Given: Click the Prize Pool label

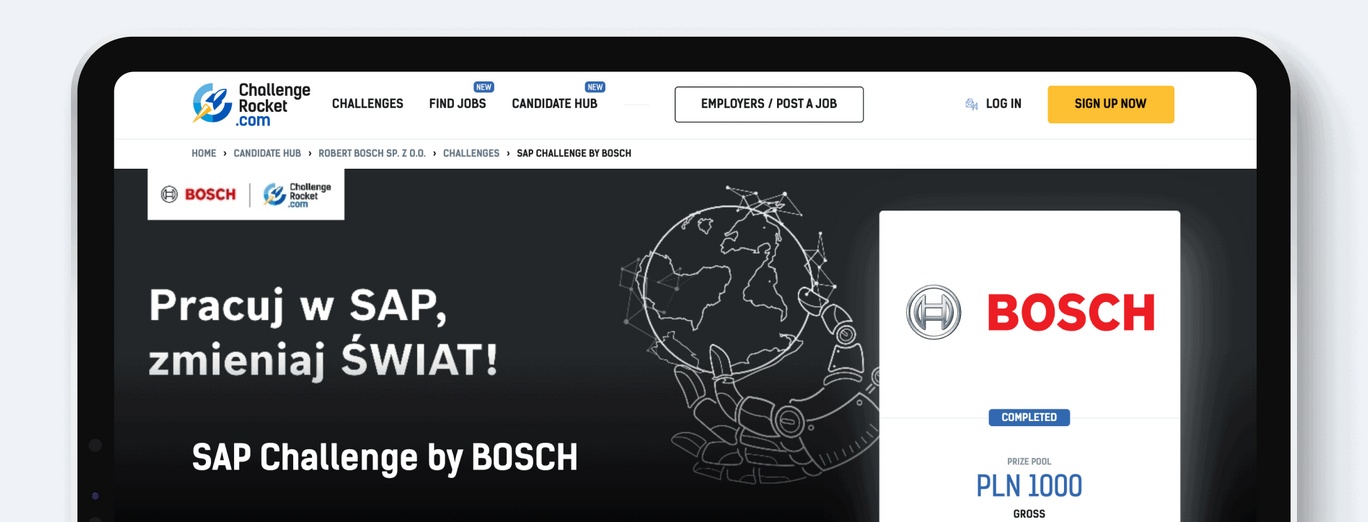Looking at the screenshot, I should coord(1029,462).
